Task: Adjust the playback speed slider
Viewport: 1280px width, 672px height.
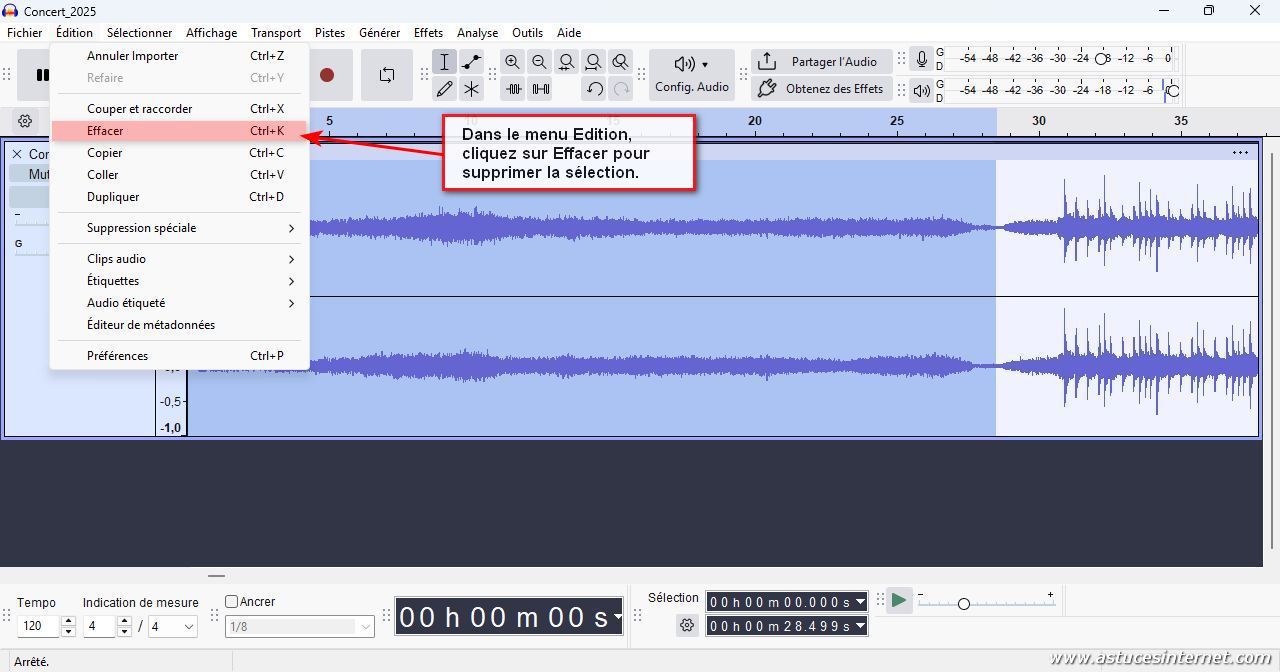Action: pyautogui.click(x=963, y=604)
